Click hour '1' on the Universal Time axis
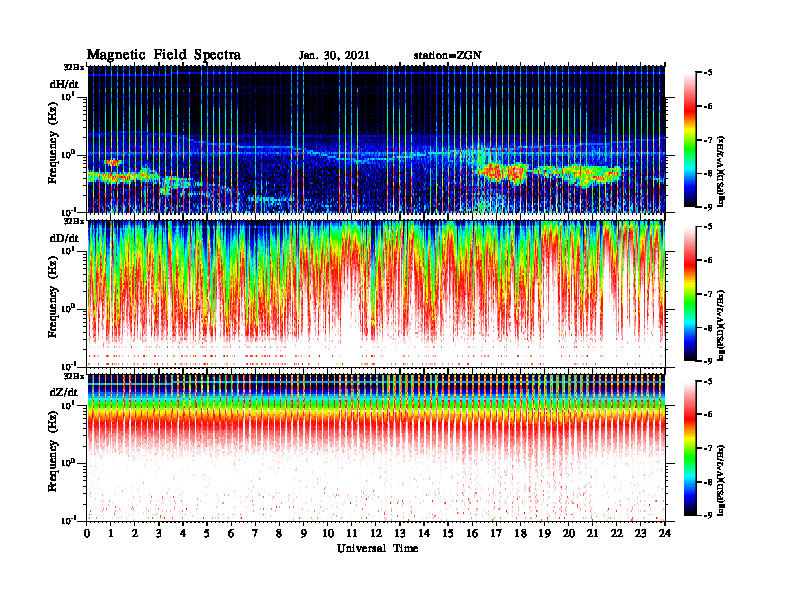This screenshot has height=612, width=792. (111, 533)
